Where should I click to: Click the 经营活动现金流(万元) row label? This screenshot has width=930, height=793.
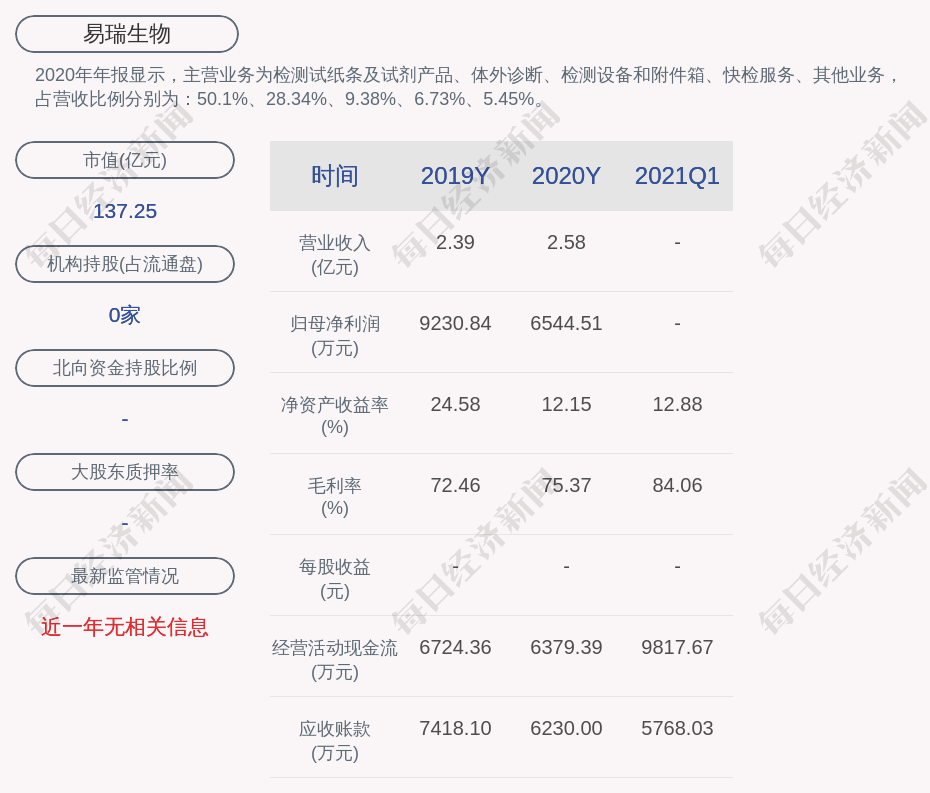pyautogui.click(x=335, y=660)
